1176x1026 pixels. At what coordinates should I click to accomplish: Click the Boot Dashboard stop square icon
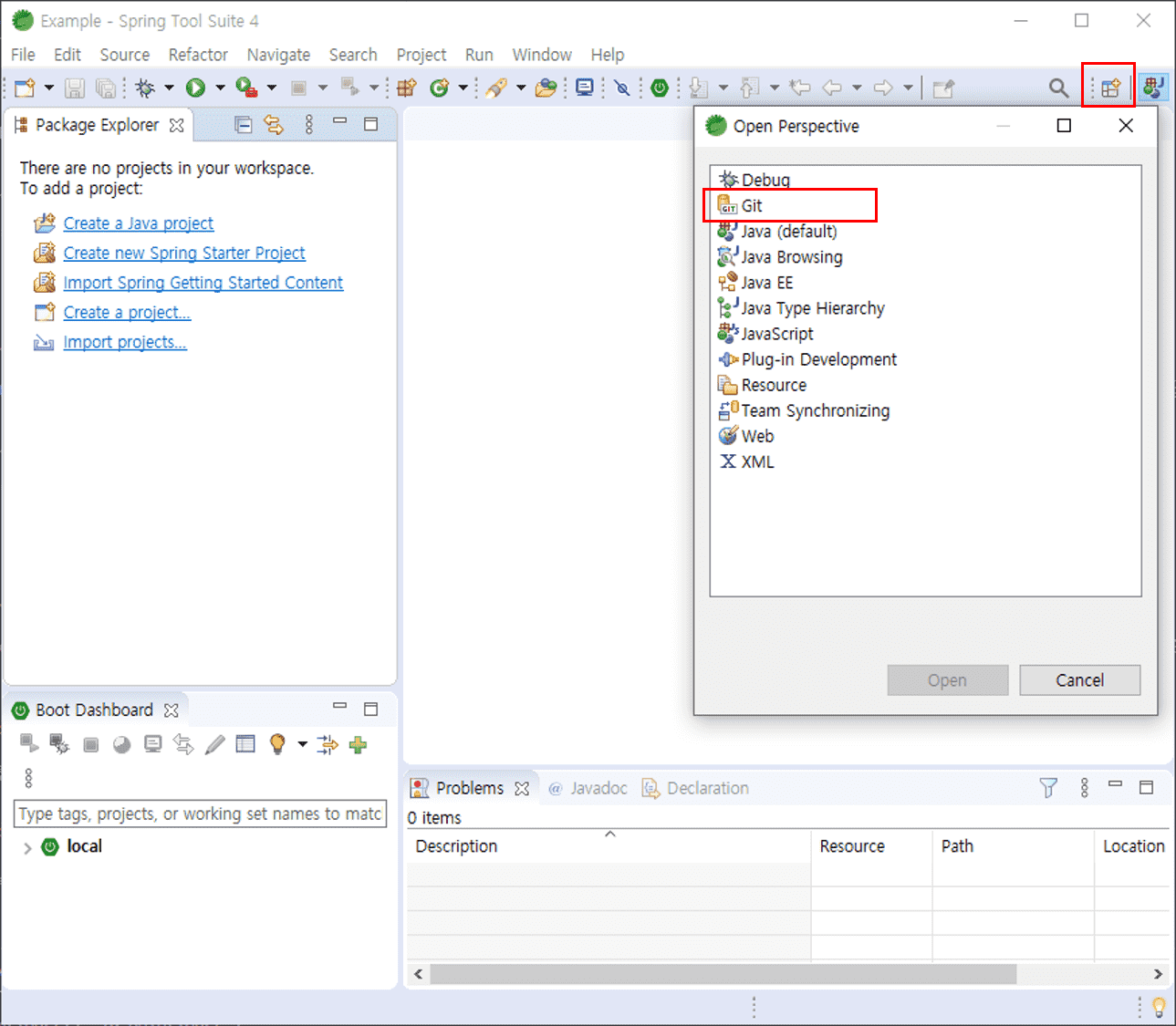click(x=90, y=745)
